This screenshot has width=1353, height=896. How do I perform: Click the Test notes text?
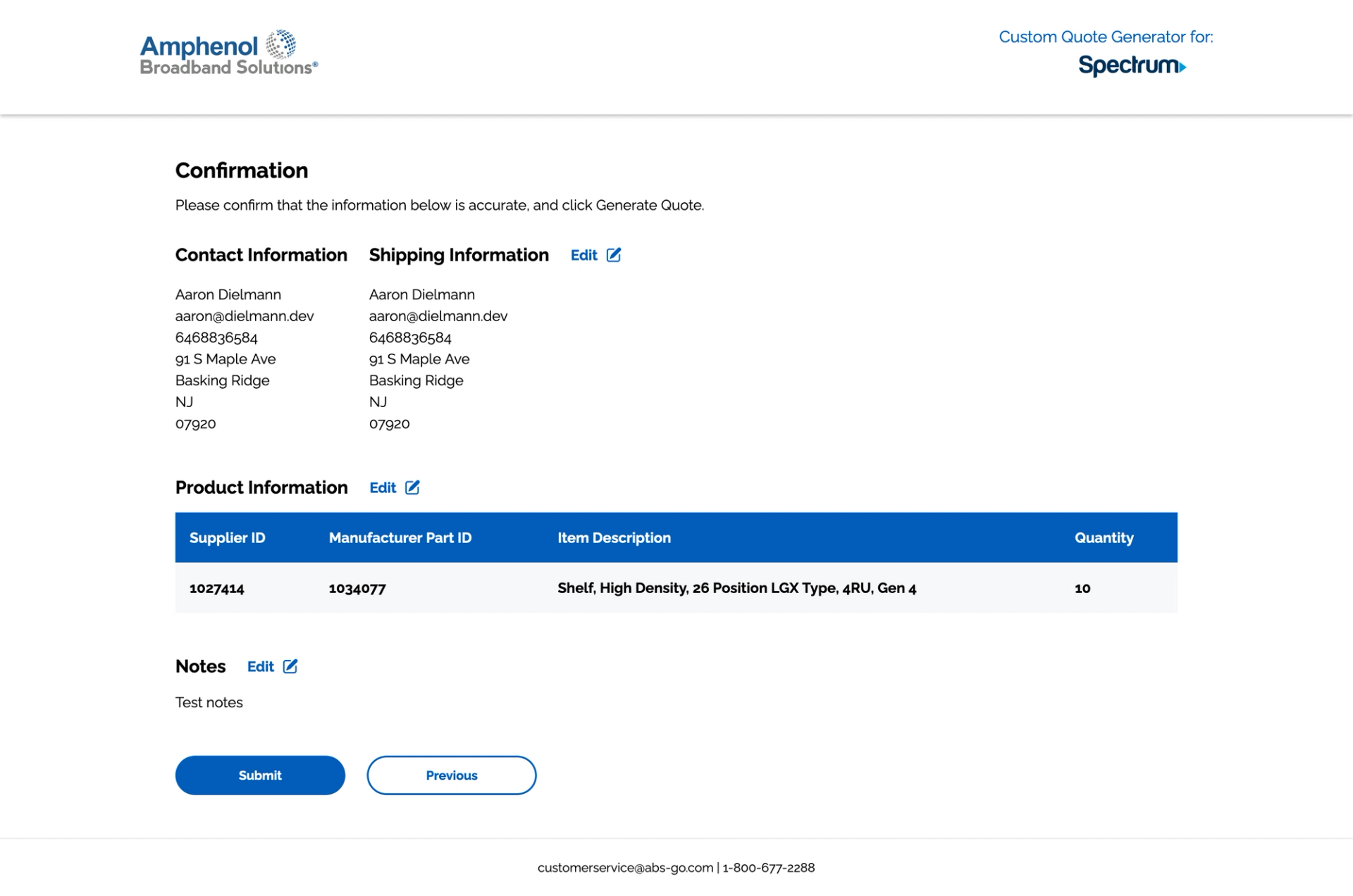point(209,702)
